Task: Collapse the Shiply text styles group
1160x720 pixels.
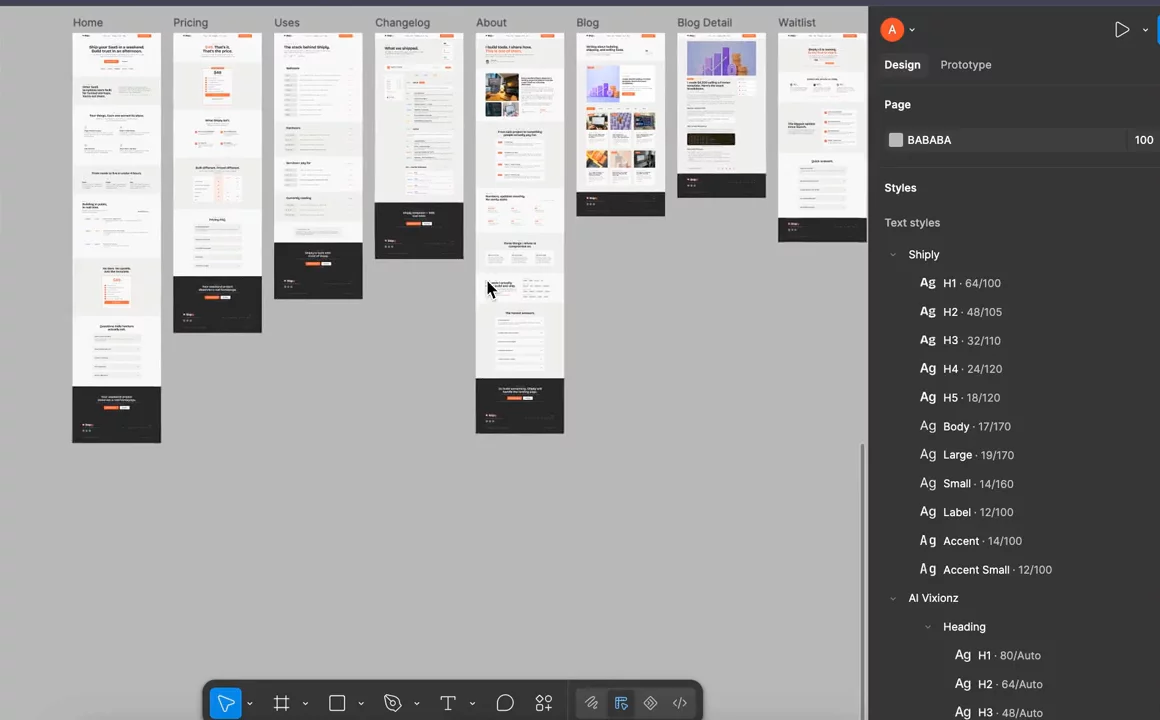Action: pyautogui.click(x=893, y=255)
